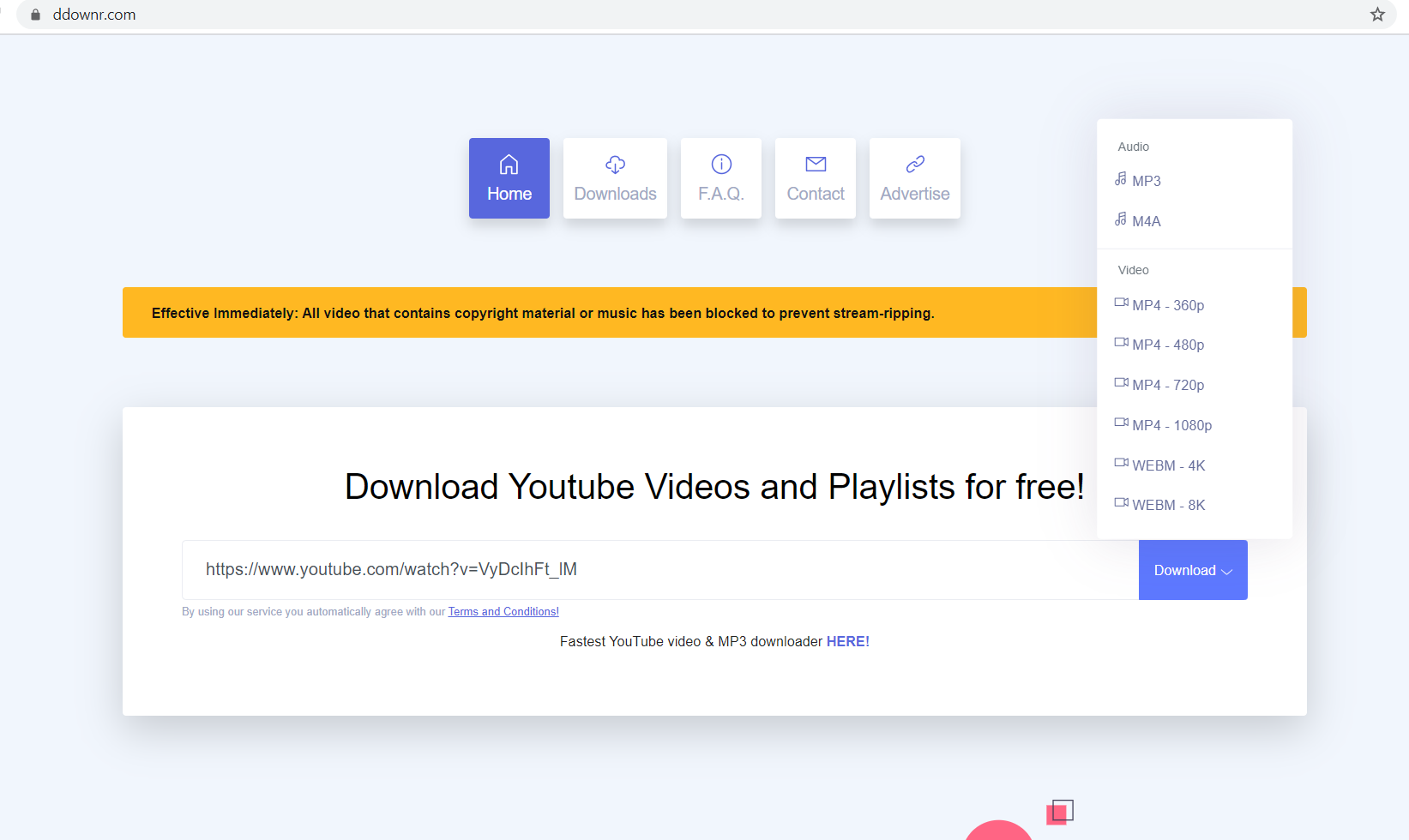
Task: Click the Downloads cloud icon
Action: pyautogui.click(x=615, y=164)
